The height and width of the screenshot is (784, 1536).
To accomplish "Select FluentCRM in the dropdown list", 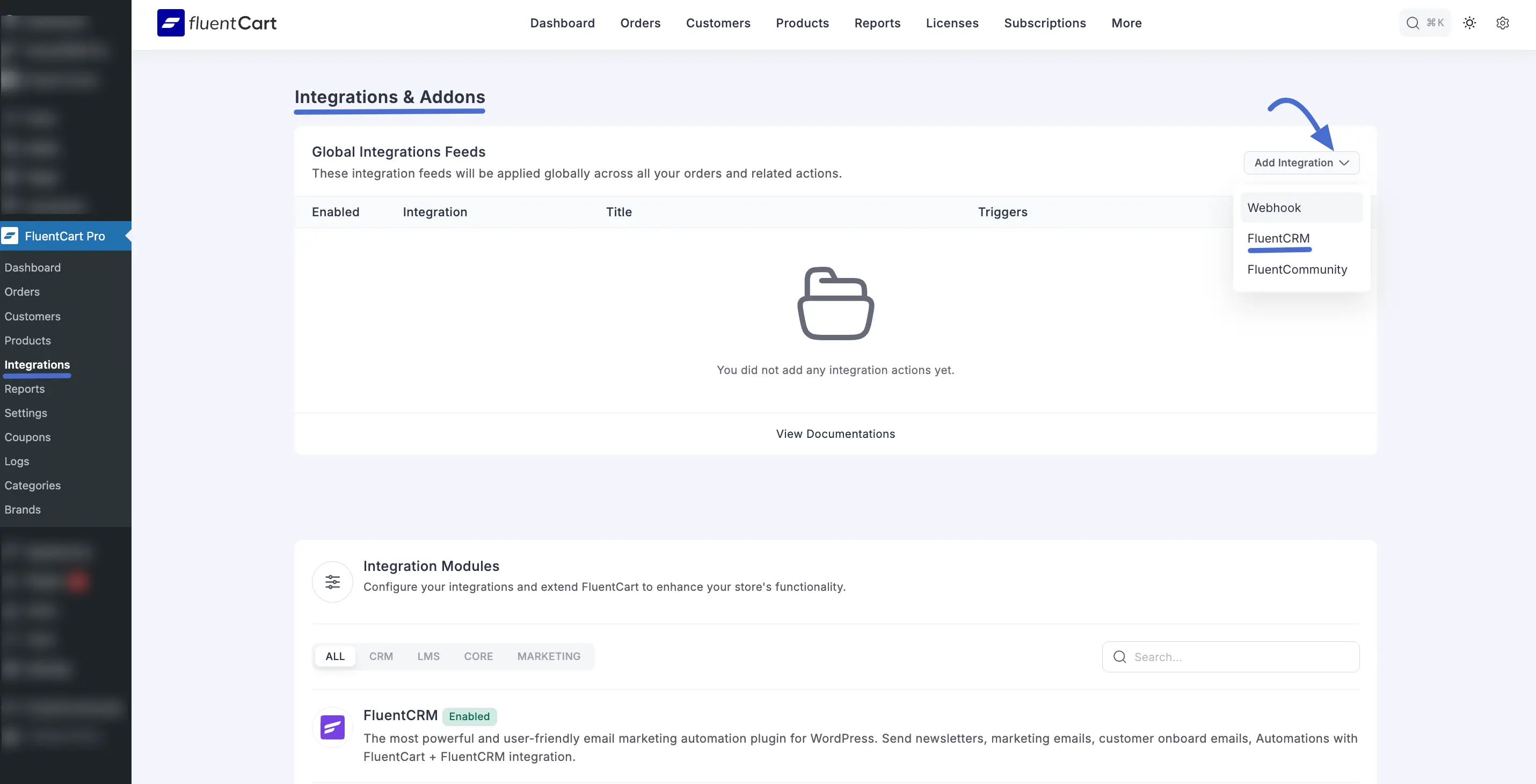I will [x=1278, y=238].
